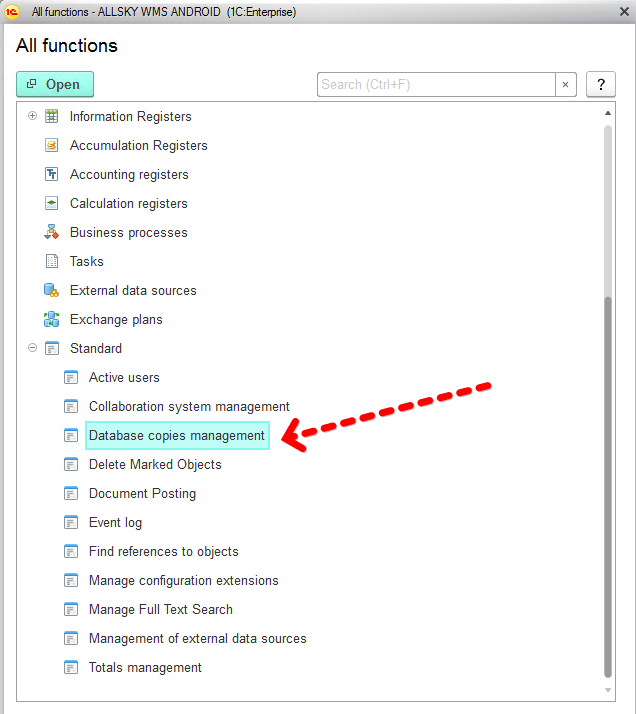Click the Find references to objects icon
This screenshot has width=636, height=714.
71,551
